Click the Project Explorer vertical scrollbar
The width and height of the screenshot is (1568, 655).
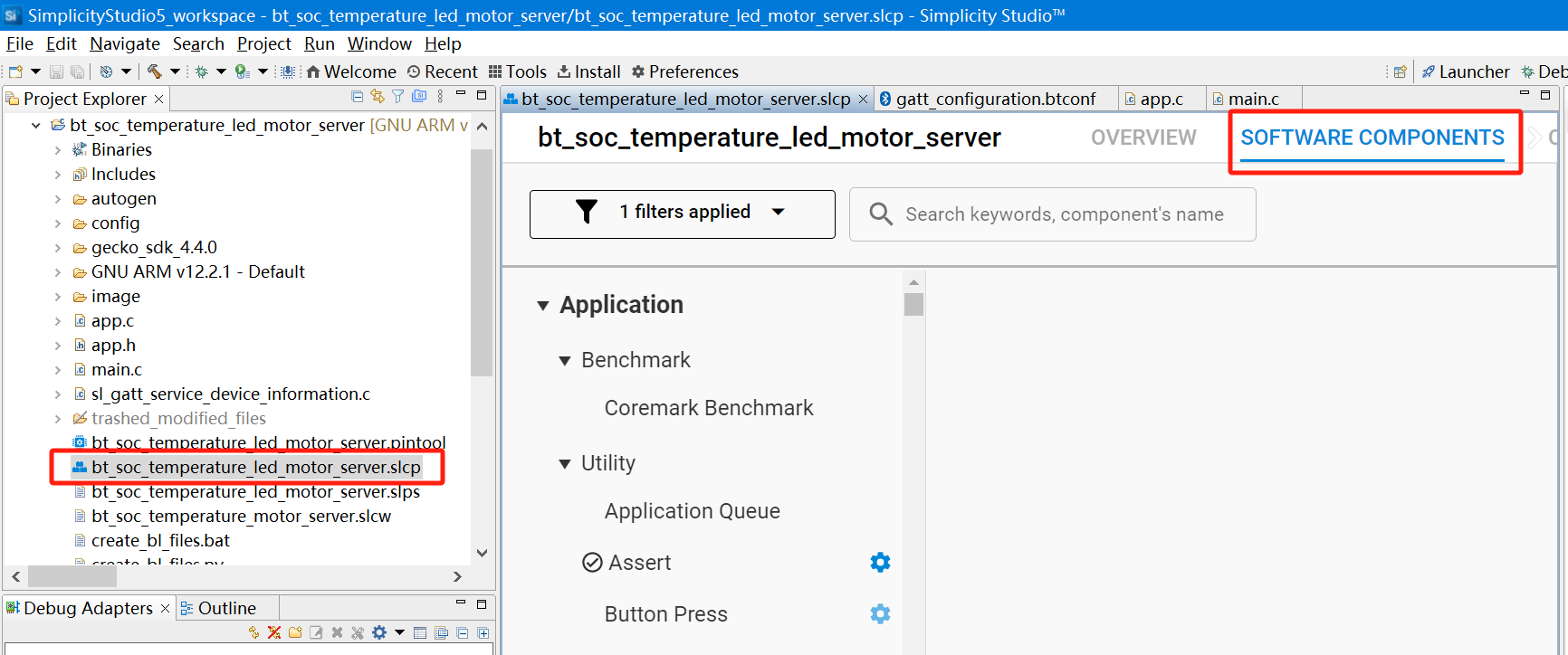[x=482, y=262]
